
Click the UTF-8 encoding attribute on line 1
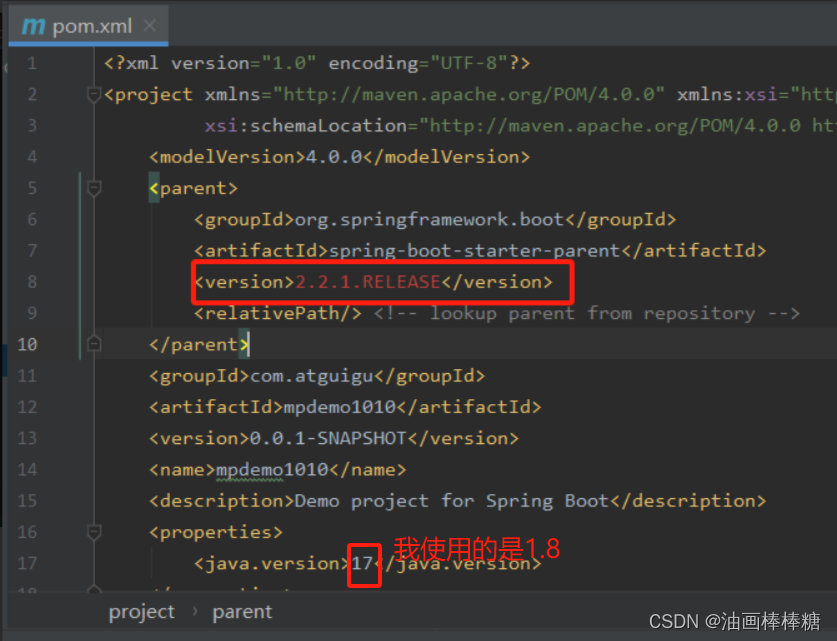[466, 62]
